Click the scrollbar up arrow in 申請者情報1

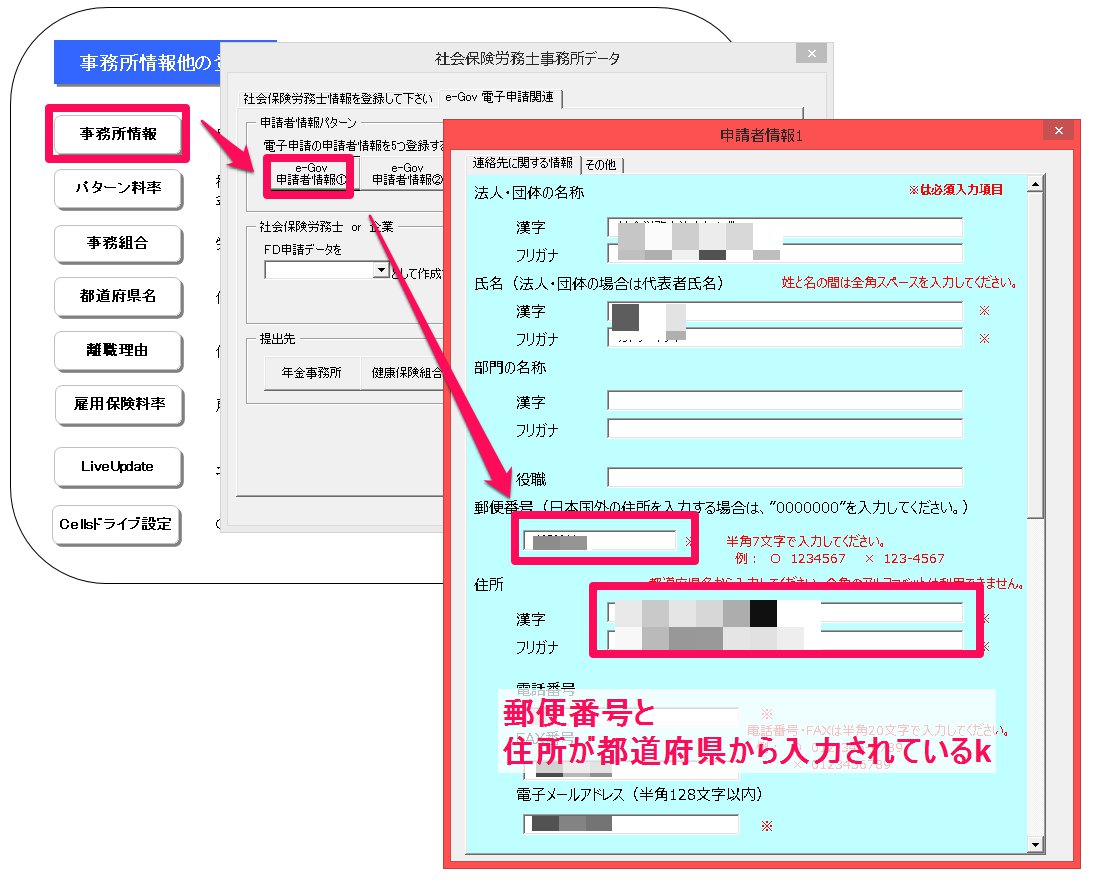click(x=1035, y=184)
